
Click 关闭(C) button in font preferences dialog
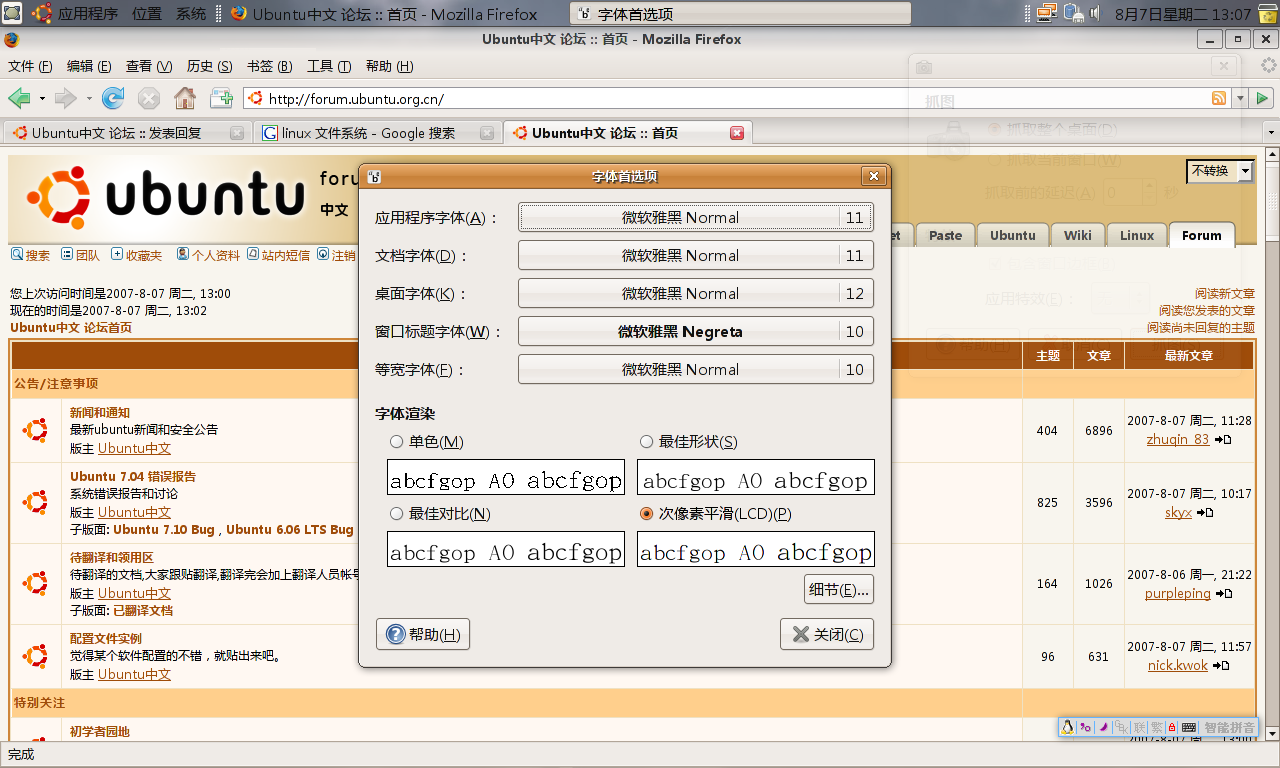coord(827,634)
